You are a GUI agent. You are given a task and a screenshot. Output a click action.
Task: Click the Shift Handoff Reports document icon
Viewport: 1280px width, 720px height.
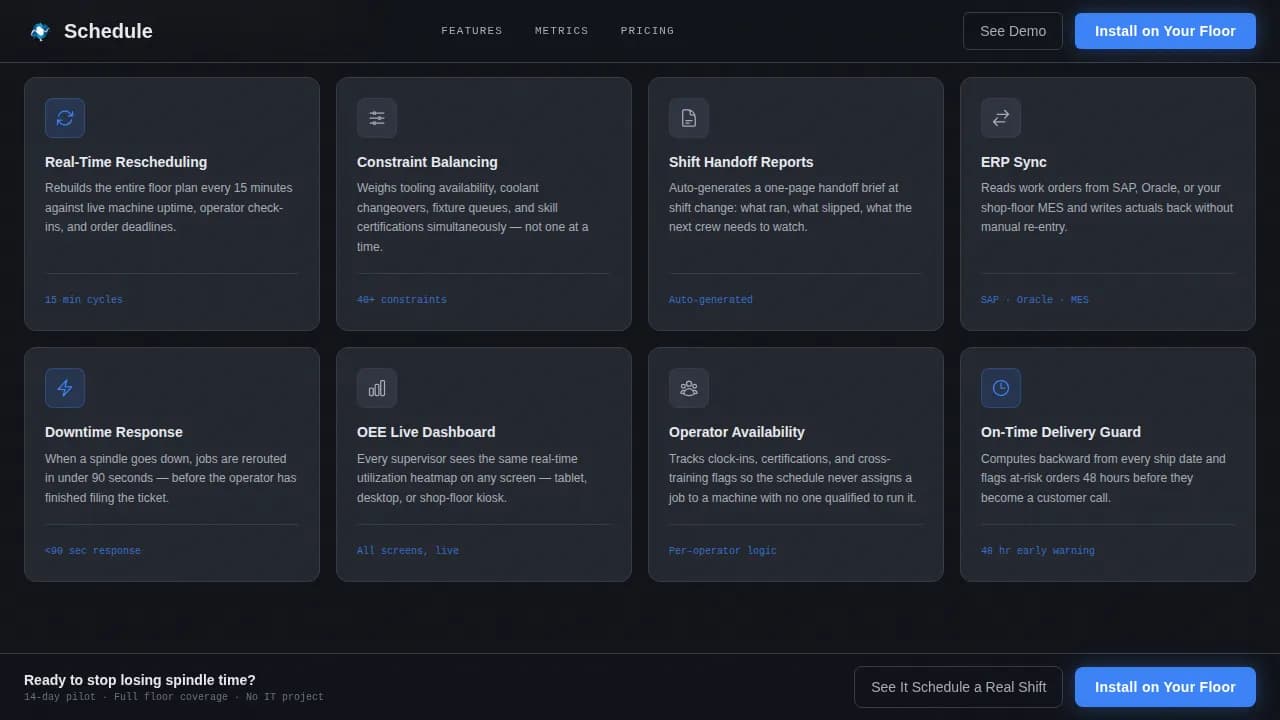pos(689,118)
